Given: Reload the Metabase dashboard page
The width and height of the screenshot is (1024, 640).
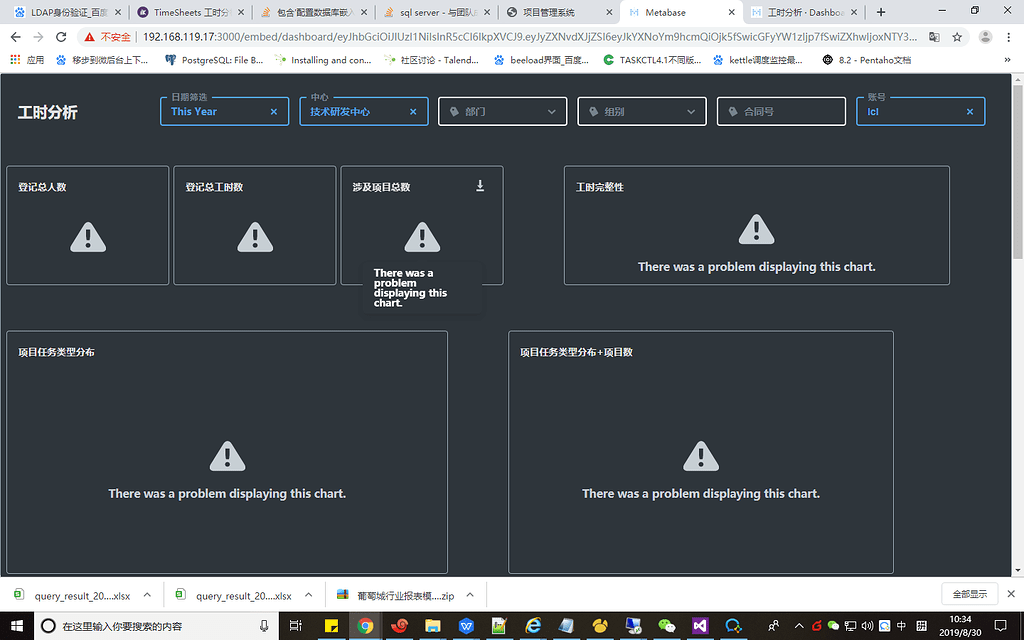Looking at the screenshot, I should pyautogui.click(x=60, y=36).
